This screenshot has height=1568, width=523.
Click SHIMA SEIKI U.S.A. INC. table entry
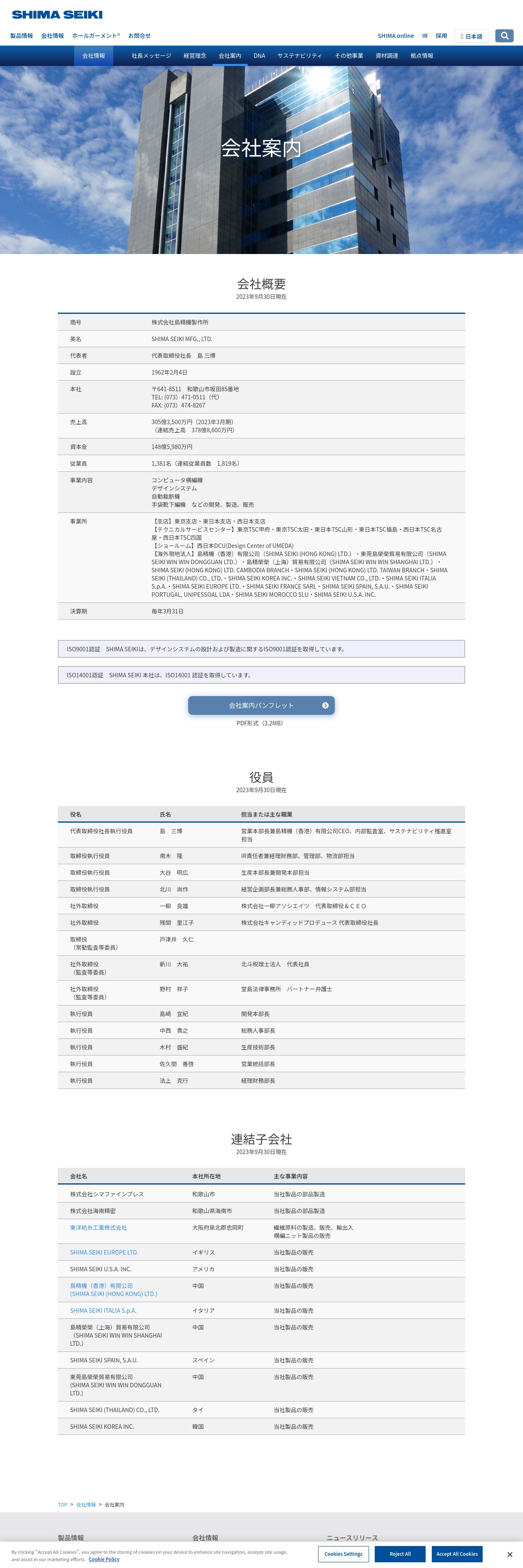[101, 1269]
